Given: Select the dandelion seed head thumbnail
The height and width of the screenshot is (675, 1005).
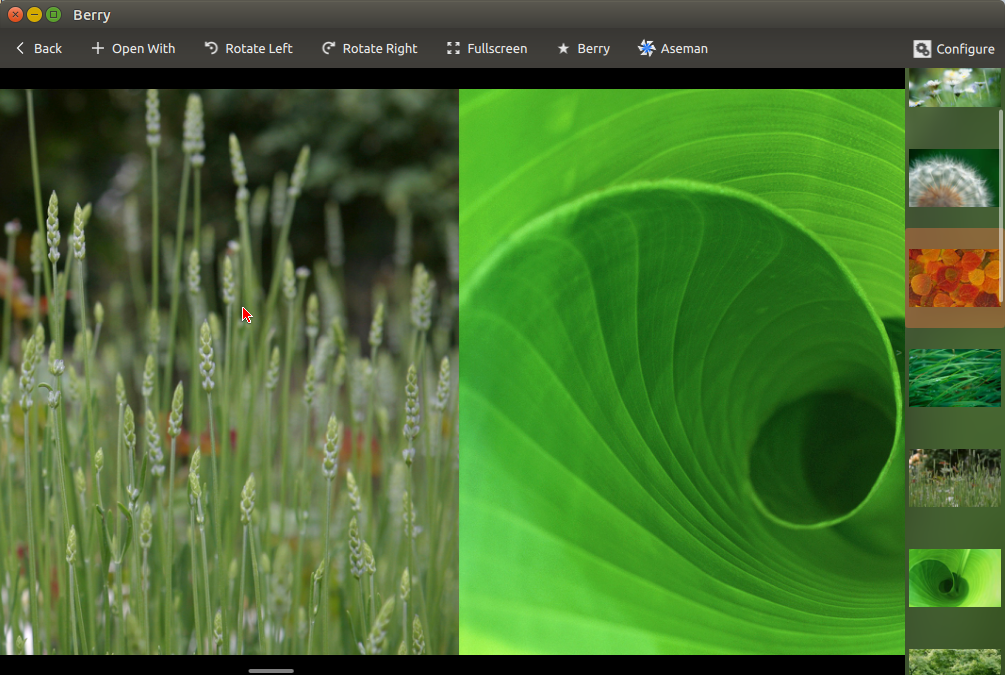Looking at the screenshot, I should pos(954,178).
